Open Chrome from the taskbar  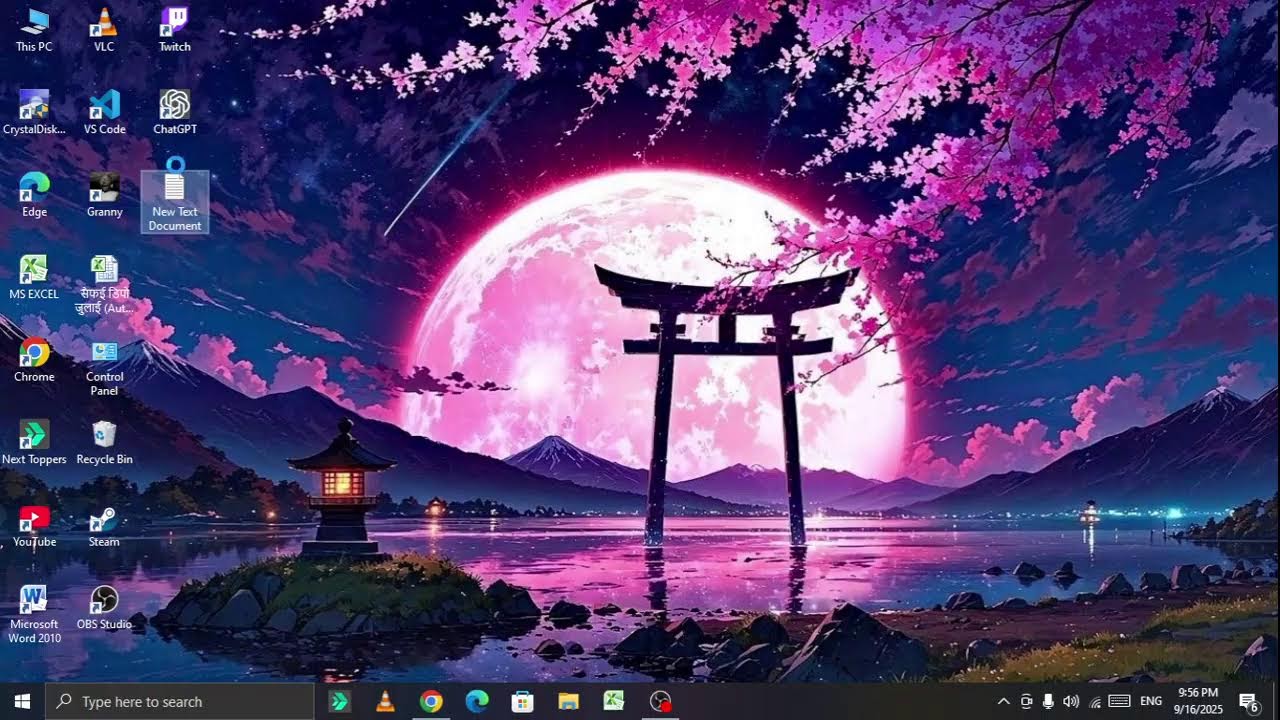pos(431,701)
